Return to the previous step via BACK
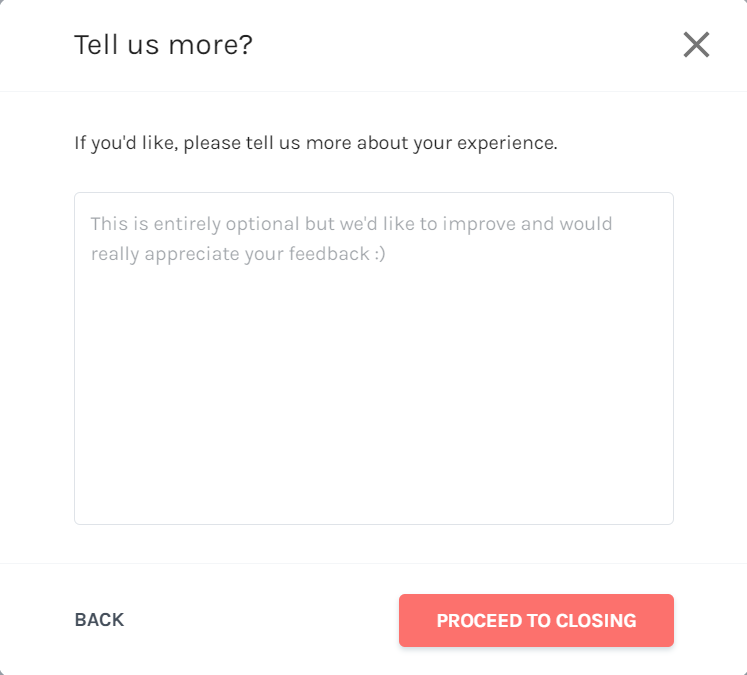This screenshot has width=747, height=675. click(x=99, y=620)
